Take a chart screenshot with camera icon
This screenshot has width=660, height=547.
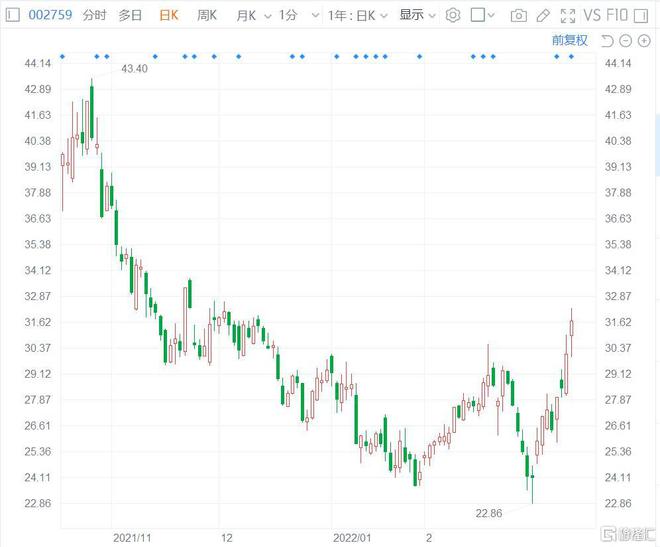pos(518,15)
